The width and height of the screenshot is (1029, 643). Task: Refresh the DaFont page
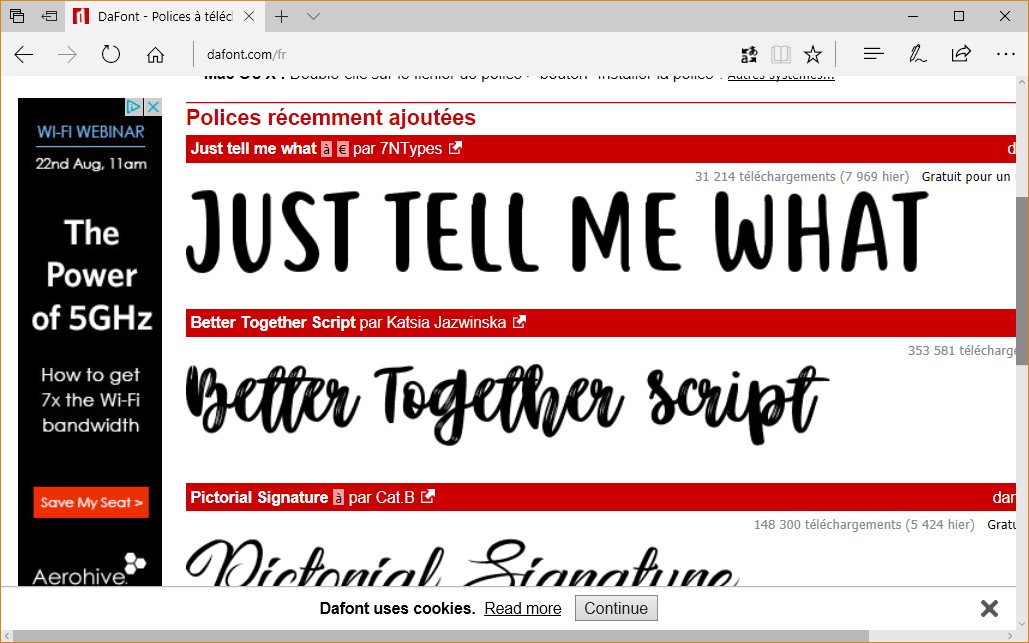(111, 55)
